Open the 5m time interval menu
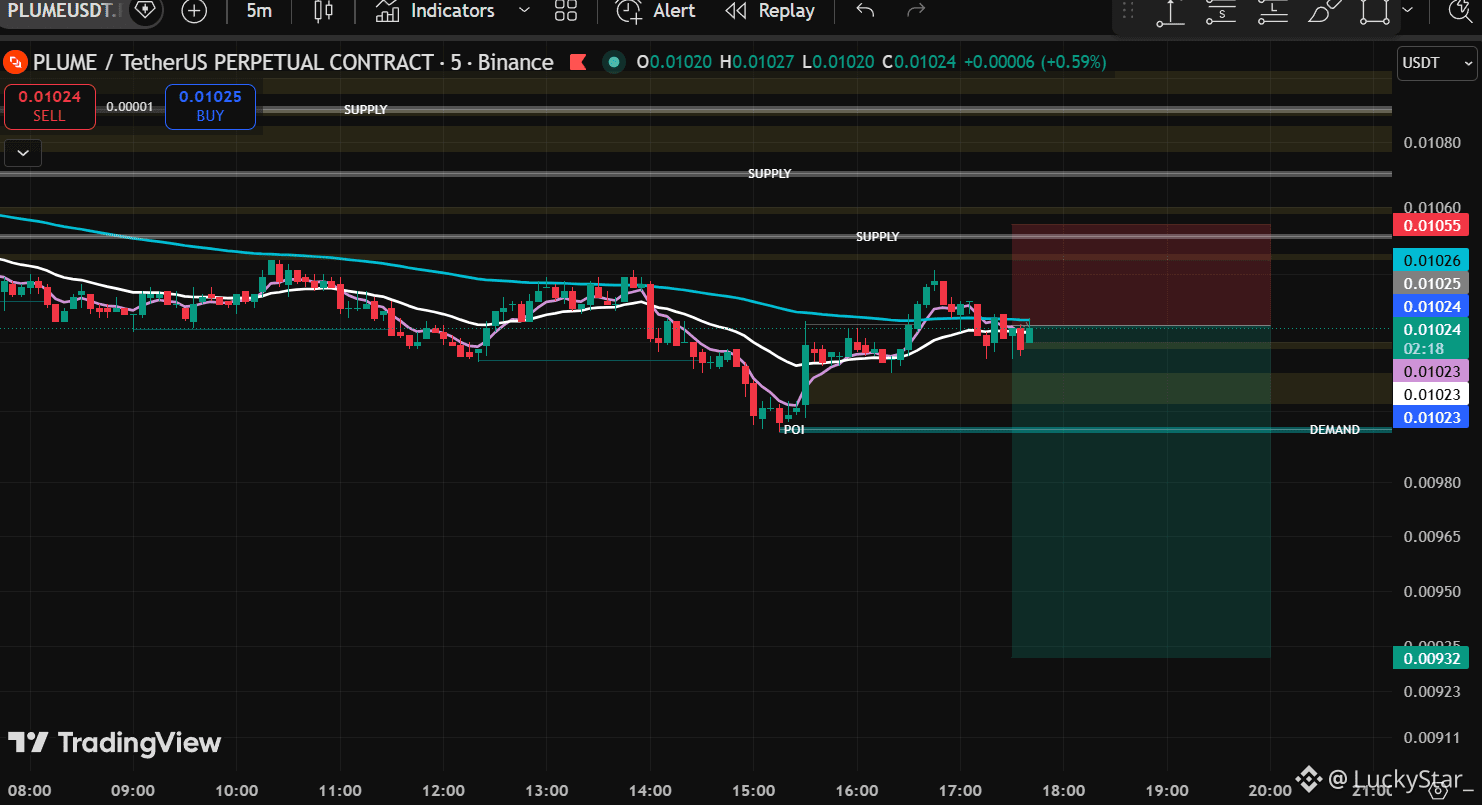 pos(259,11)
